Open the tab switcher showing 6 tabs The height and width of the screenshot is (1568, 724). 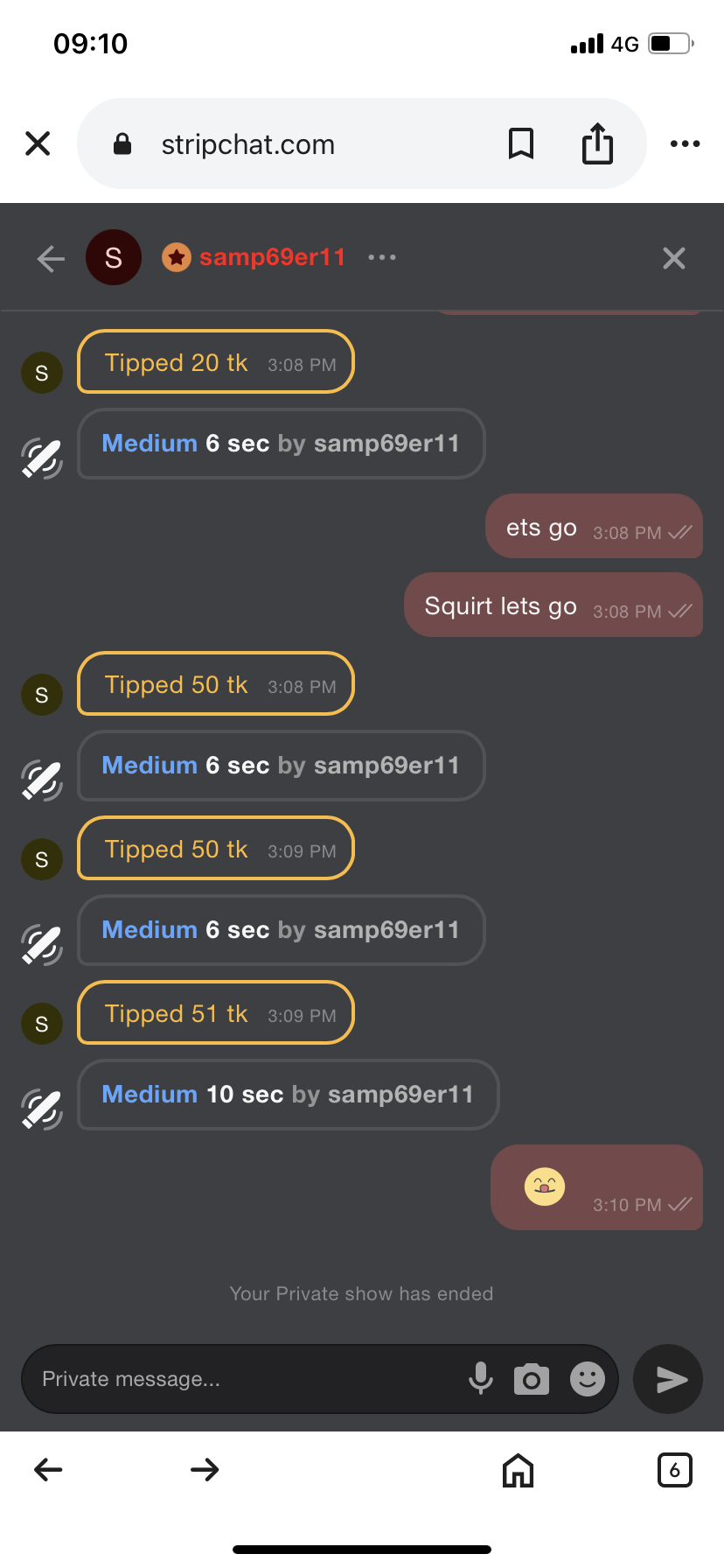pyautogui.click(x=674, y=1470)
